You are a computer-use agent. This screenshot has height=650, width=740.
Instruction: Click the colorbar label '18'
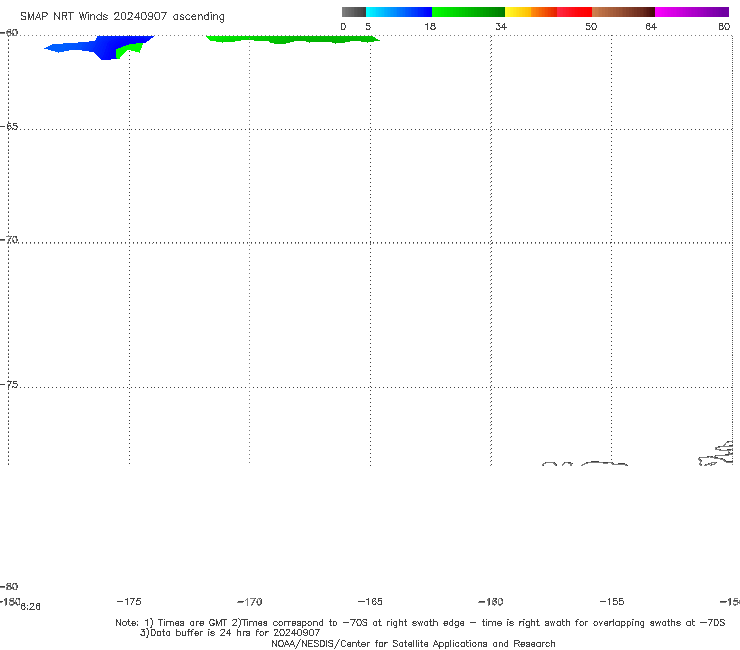pyautogui.click(x=430, y=26)
